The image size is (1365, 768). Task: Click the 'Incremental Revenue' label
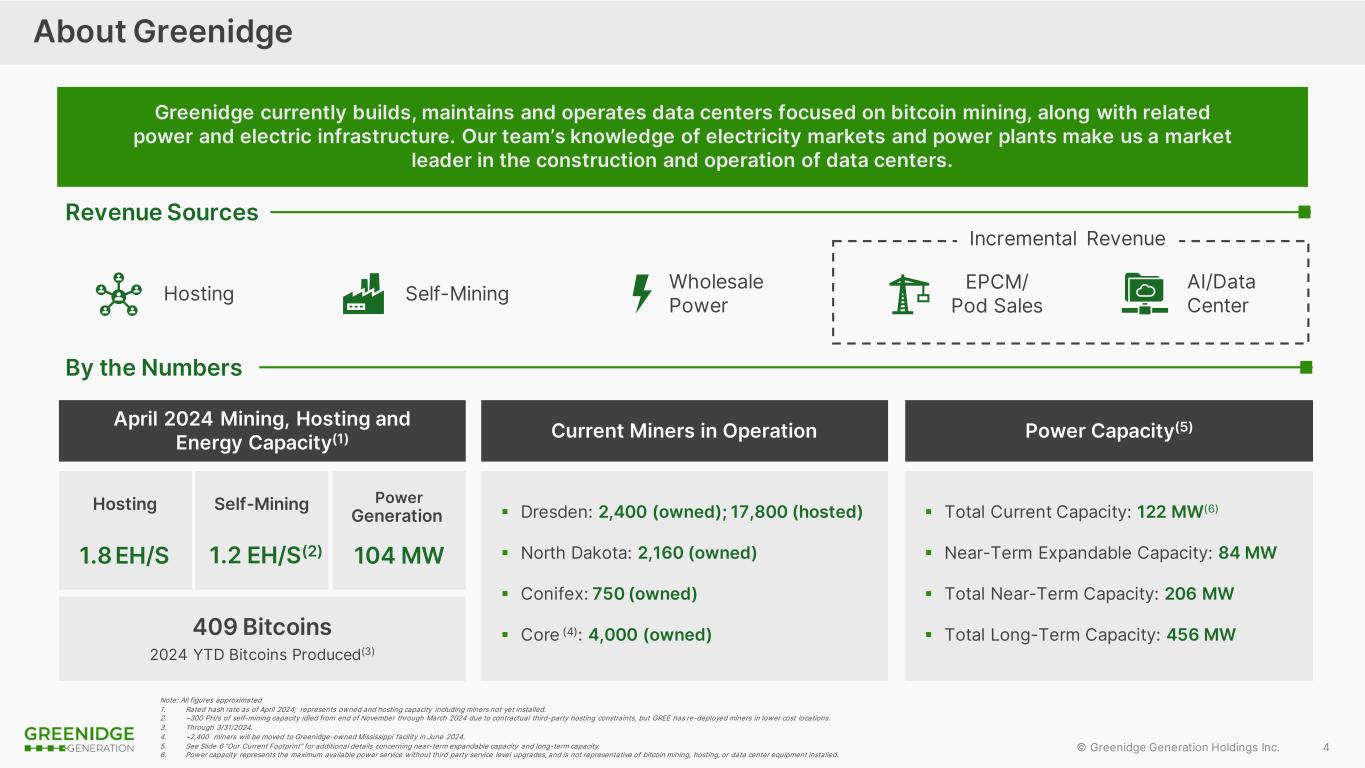pos(1067,239)
